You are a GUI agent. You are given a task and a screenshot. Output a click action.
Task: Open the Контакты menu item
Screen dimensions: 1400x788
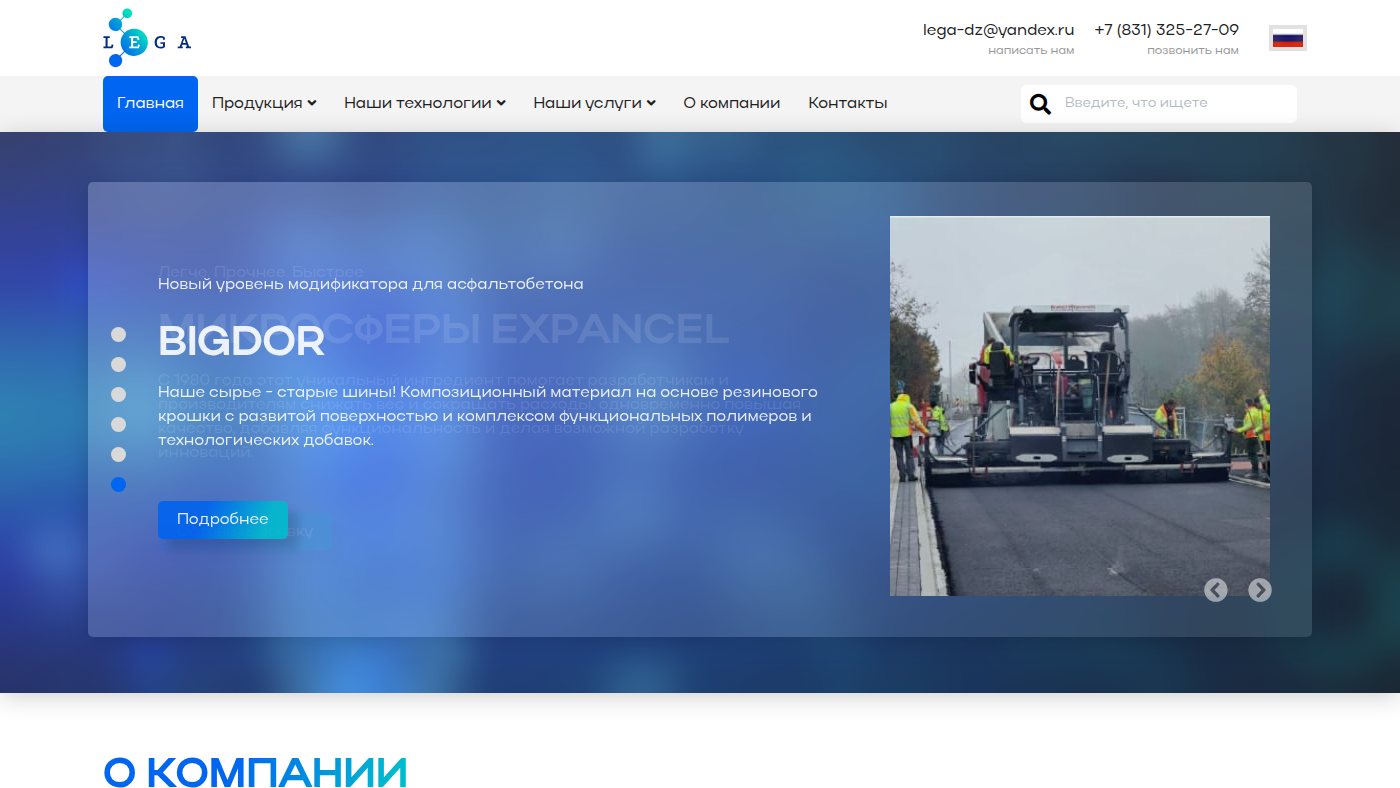(848, 103)
